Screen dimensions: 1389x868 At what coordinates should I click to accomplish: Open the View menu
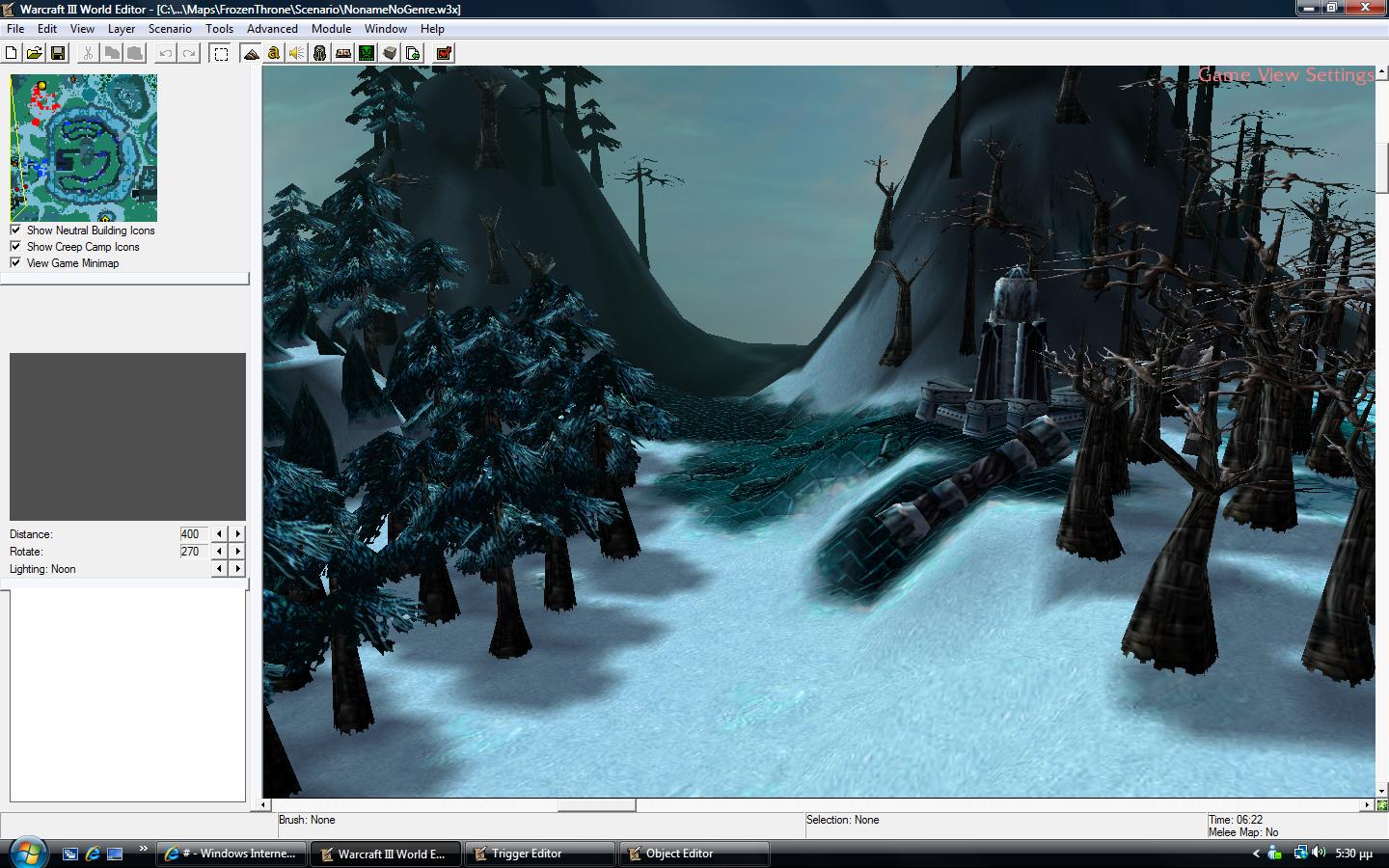[x=82, y=29]
